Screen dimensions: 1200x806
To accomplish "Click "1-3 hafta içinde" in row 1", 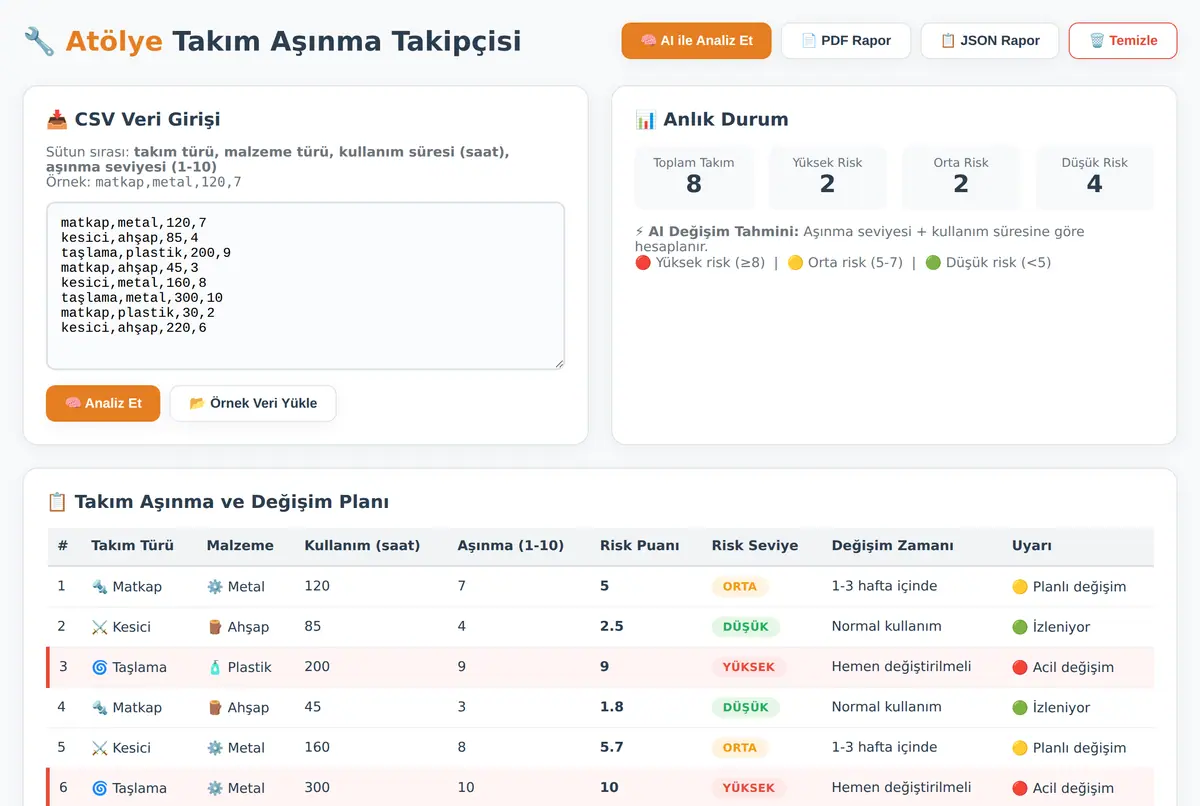I will [x=885, y=586].
